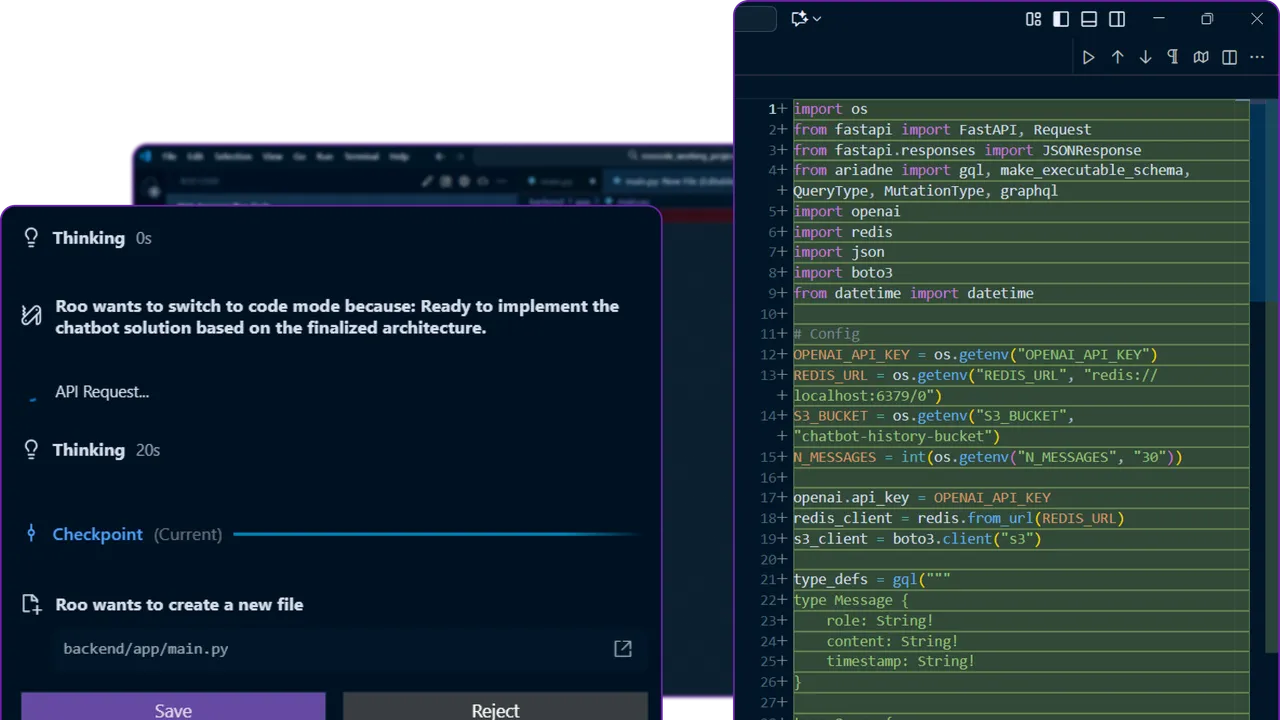Toggle the bottom panel layout icon

1089,19
